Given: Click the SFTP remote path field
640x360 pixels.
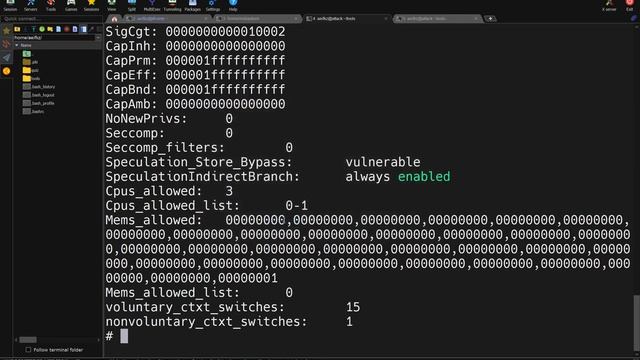Looking at the screenshot, I should click(x=54, y=38).
